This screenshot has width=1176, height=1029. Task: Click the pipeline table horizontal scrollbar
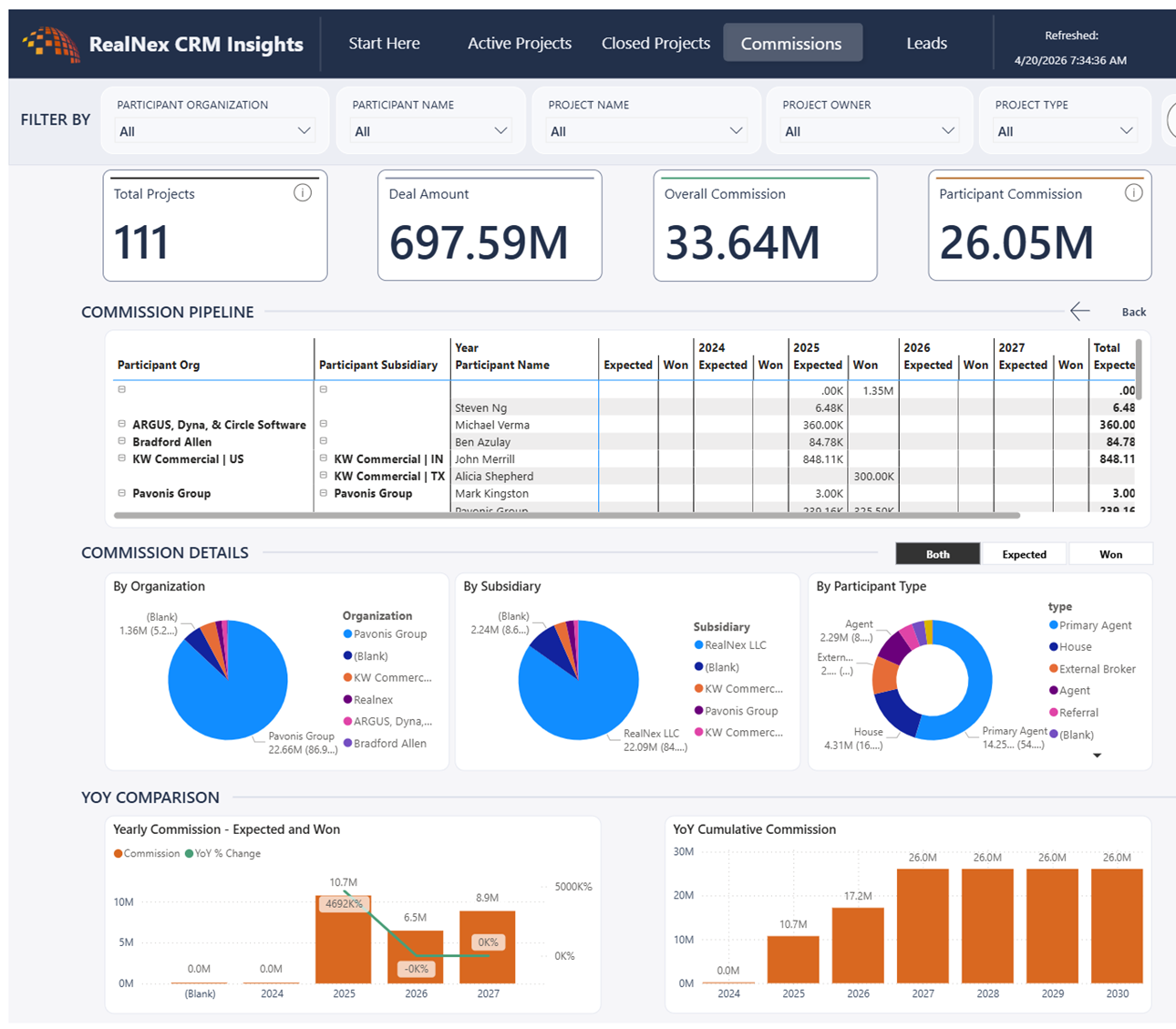(x=566, y=515)
